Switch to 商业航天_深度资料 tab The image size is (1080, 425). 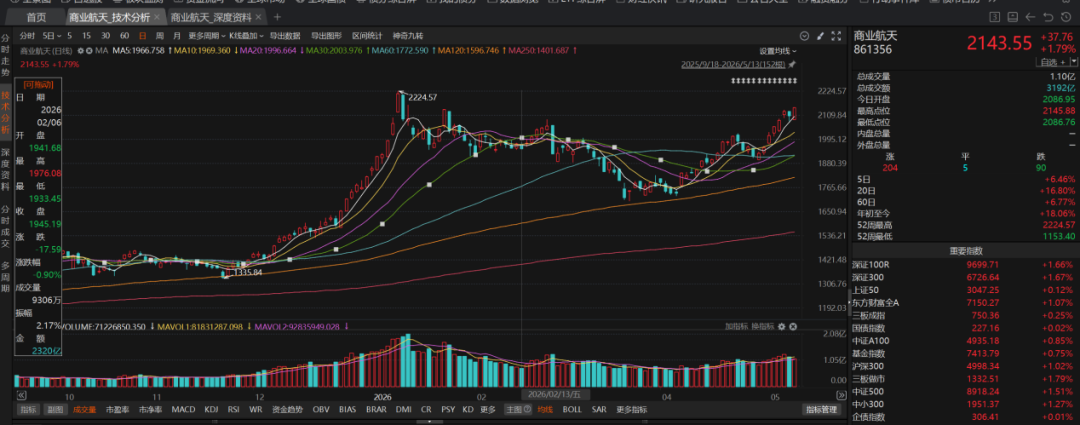pos(216,17)
